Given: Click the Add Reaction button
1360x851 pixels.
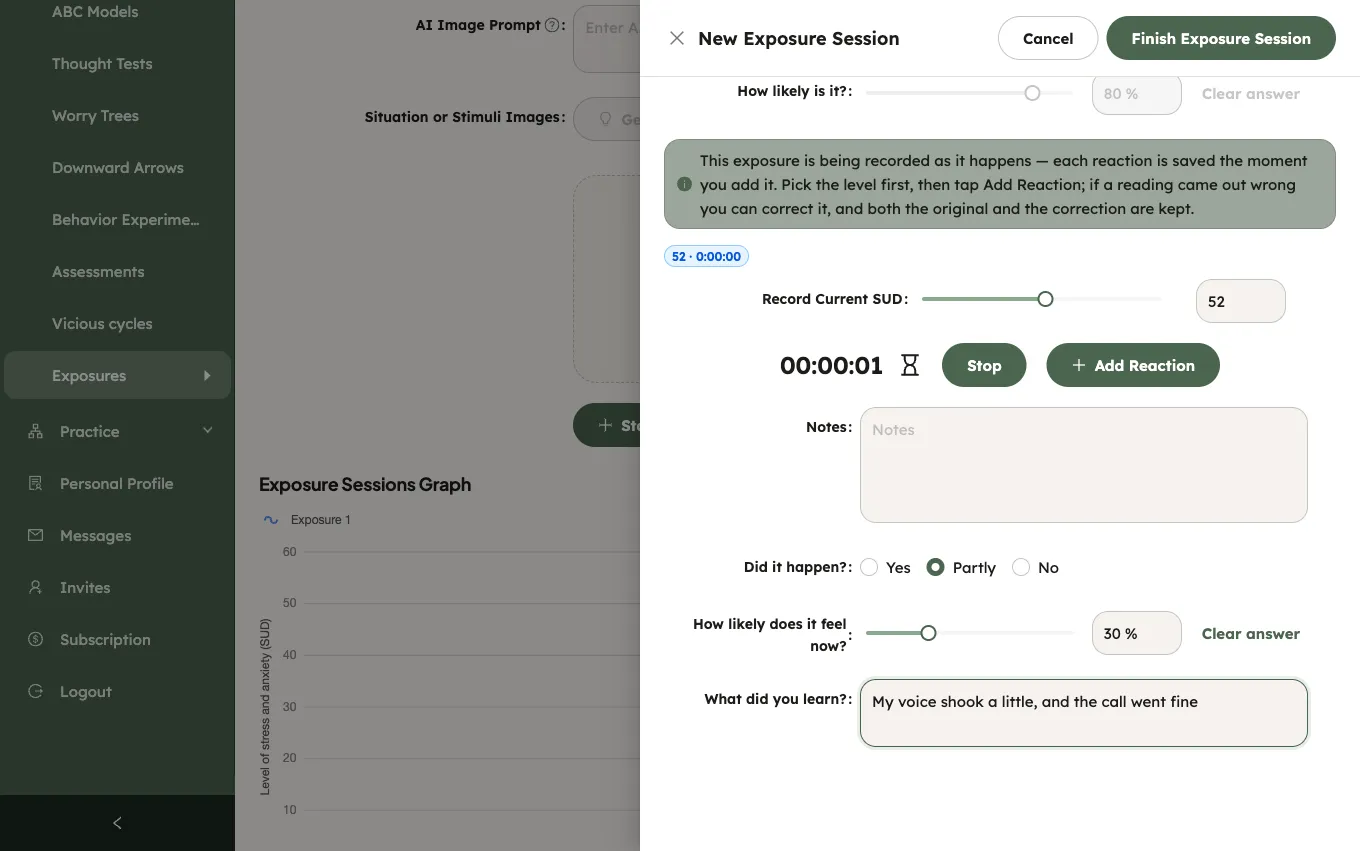Looking at the screenshot, I should (1133, 365).
